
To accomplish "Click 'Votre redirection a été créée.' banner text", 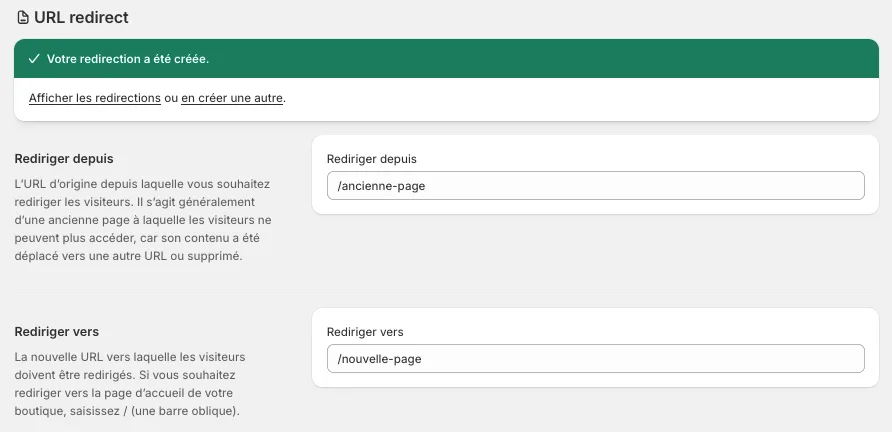I will pos(128,59).
